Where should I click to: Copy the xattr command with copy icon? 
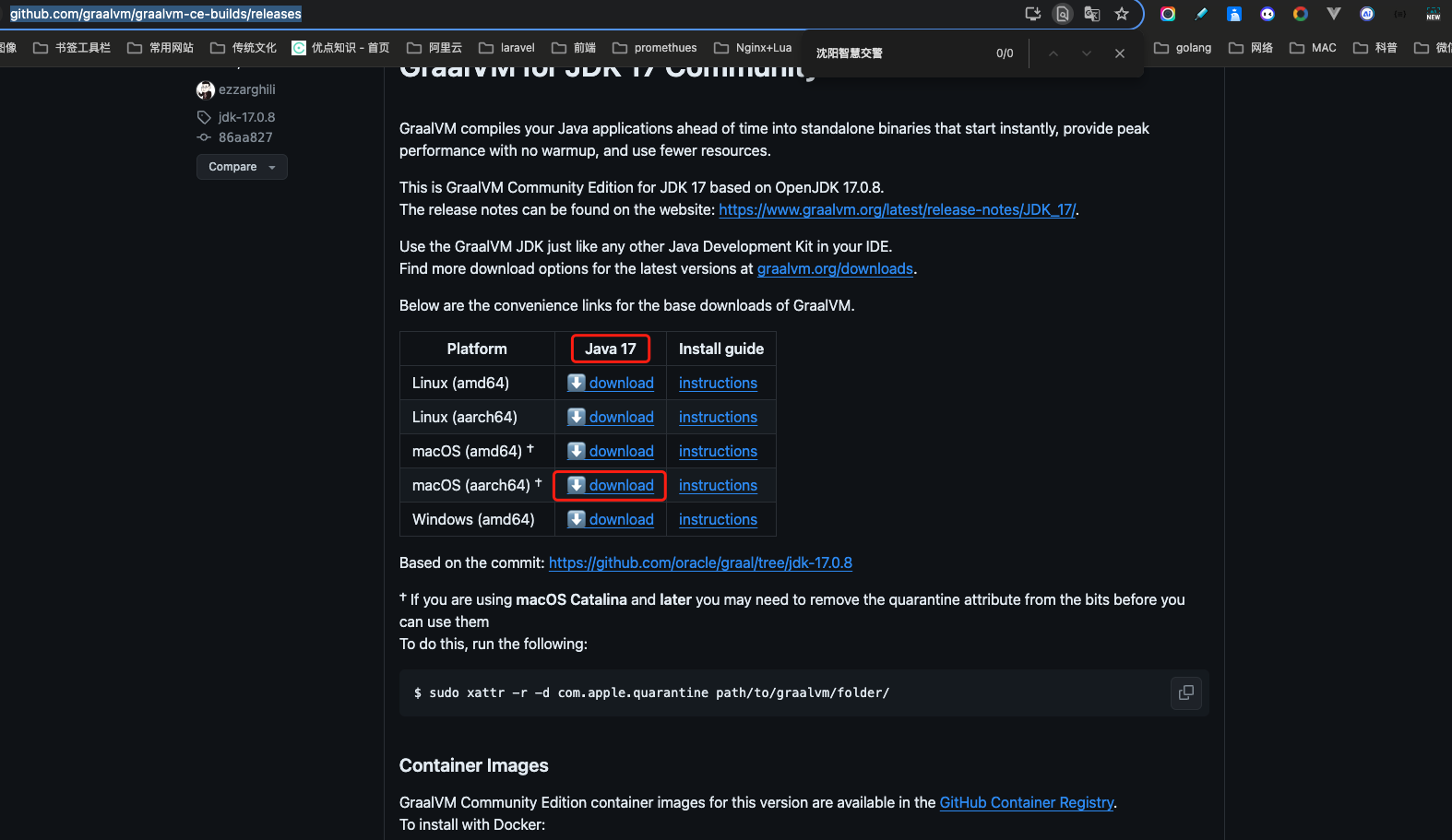tap(1186, 692)
